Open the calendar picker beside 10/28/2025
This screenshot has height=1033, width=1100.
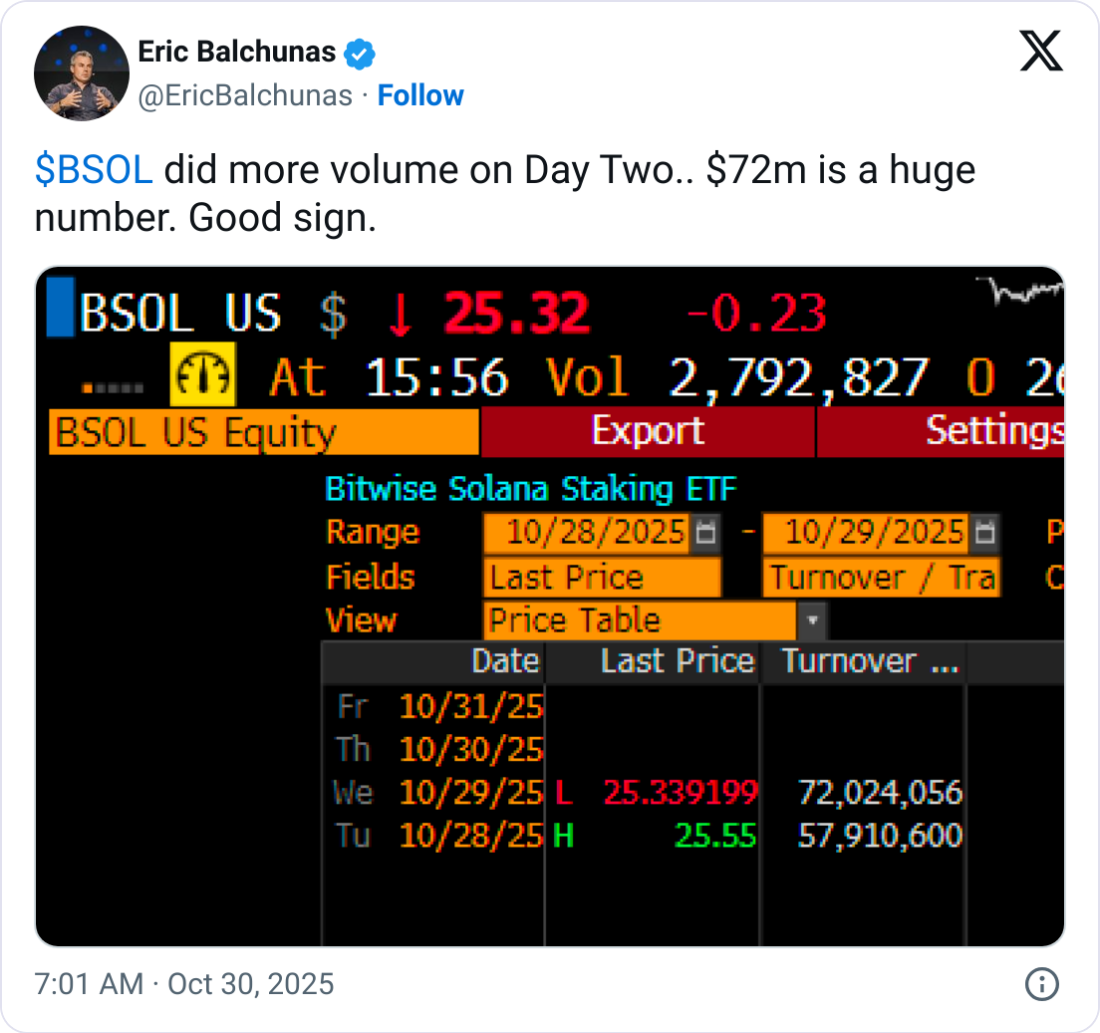tap(706, 532)
